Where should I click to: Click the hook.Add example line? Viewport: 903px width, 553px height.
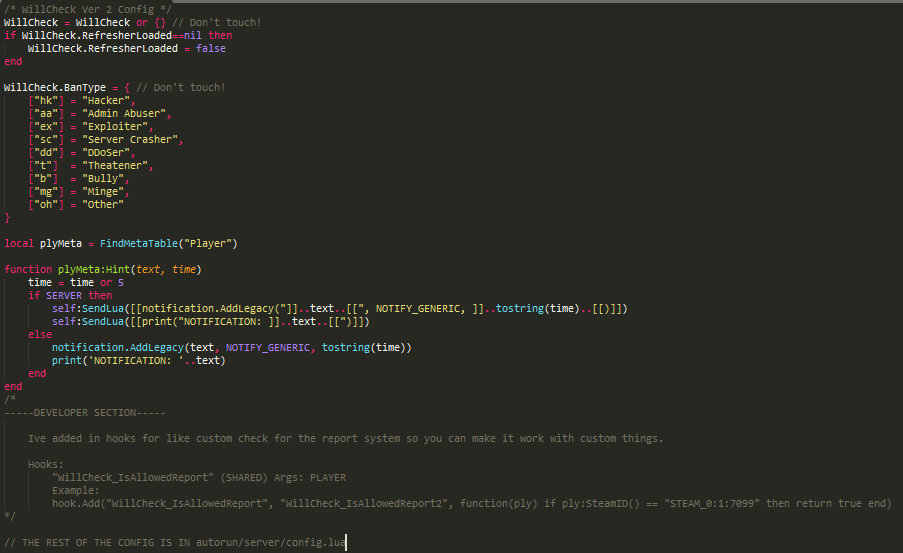pos(470,503)
